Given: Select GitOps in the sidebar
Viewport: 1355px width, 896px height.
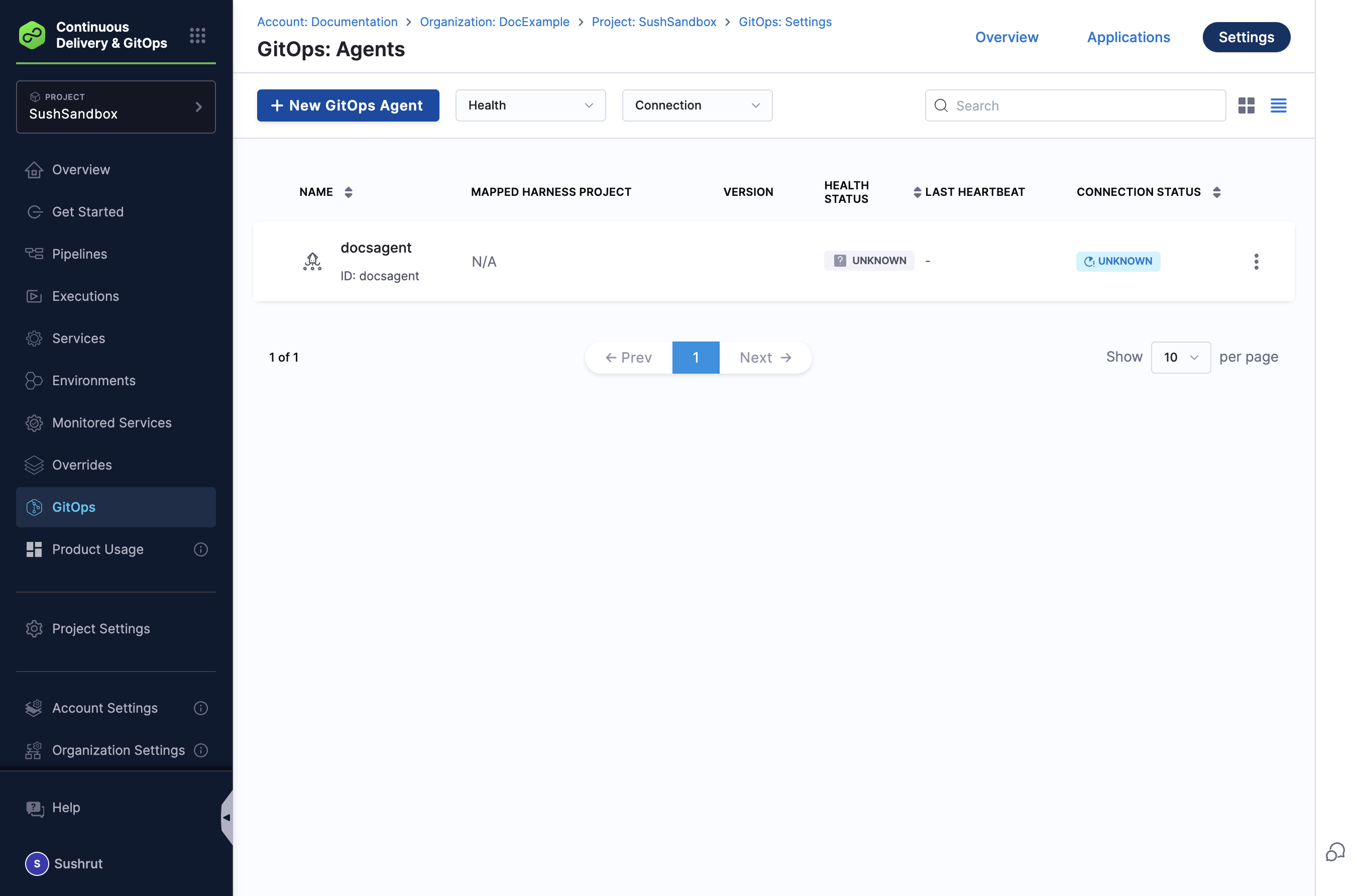Looking at the screenshot, I should (116, 507).
